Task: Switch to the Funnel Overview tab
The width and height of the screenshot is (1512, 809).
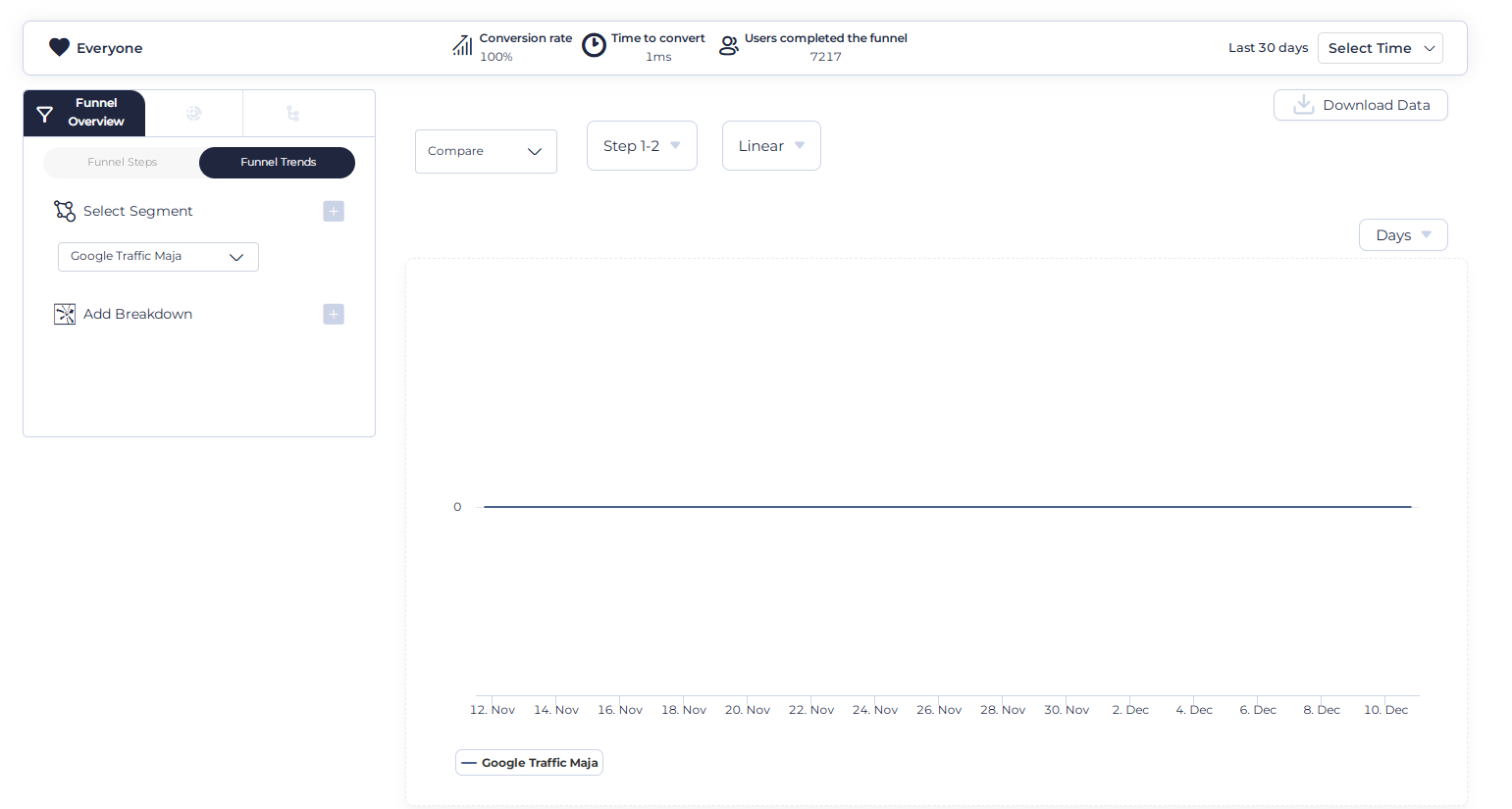Action: tap(84, 113)
